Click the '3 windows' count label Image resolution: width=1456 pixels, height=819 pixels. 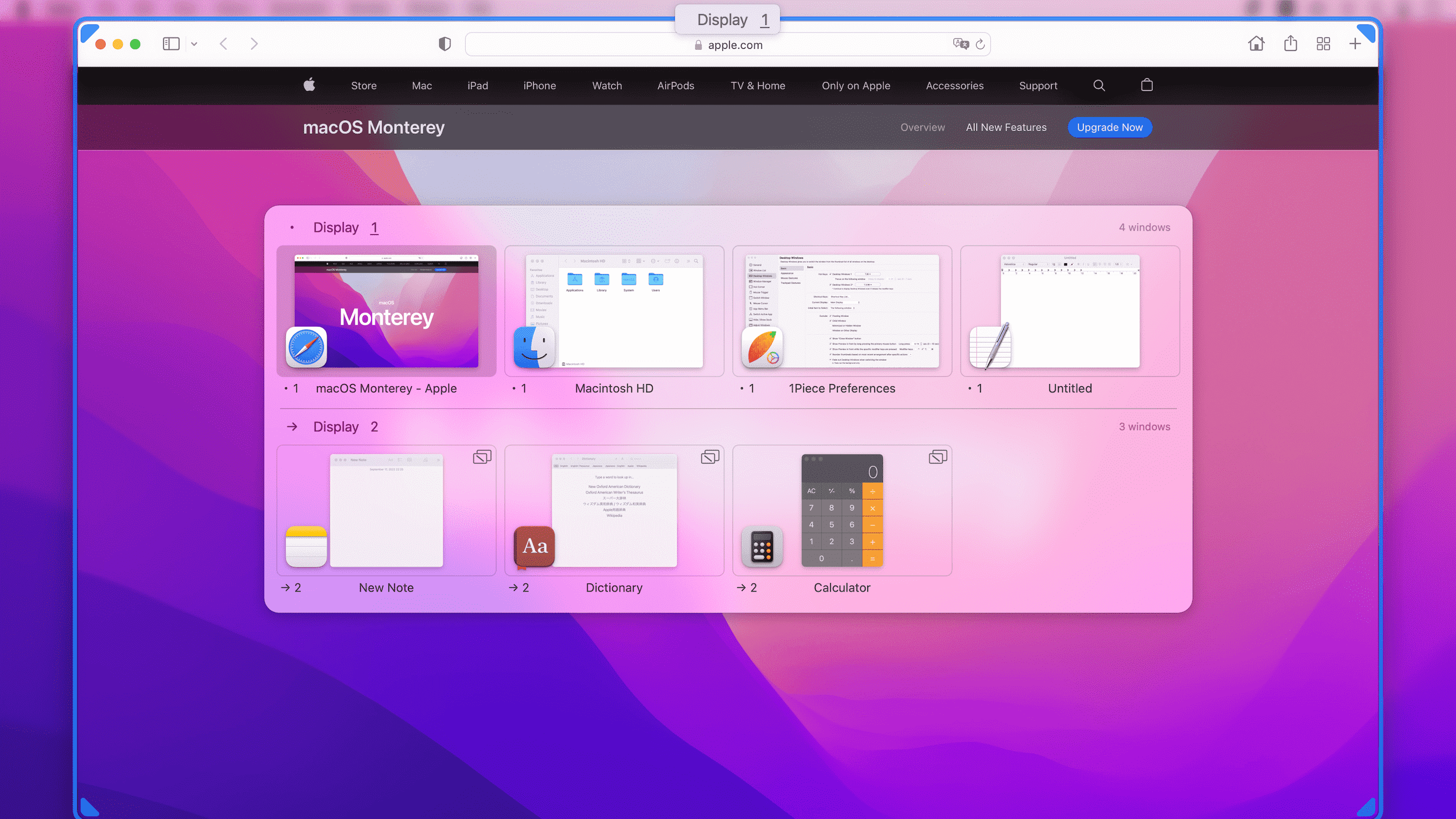tap(1145, 427)
